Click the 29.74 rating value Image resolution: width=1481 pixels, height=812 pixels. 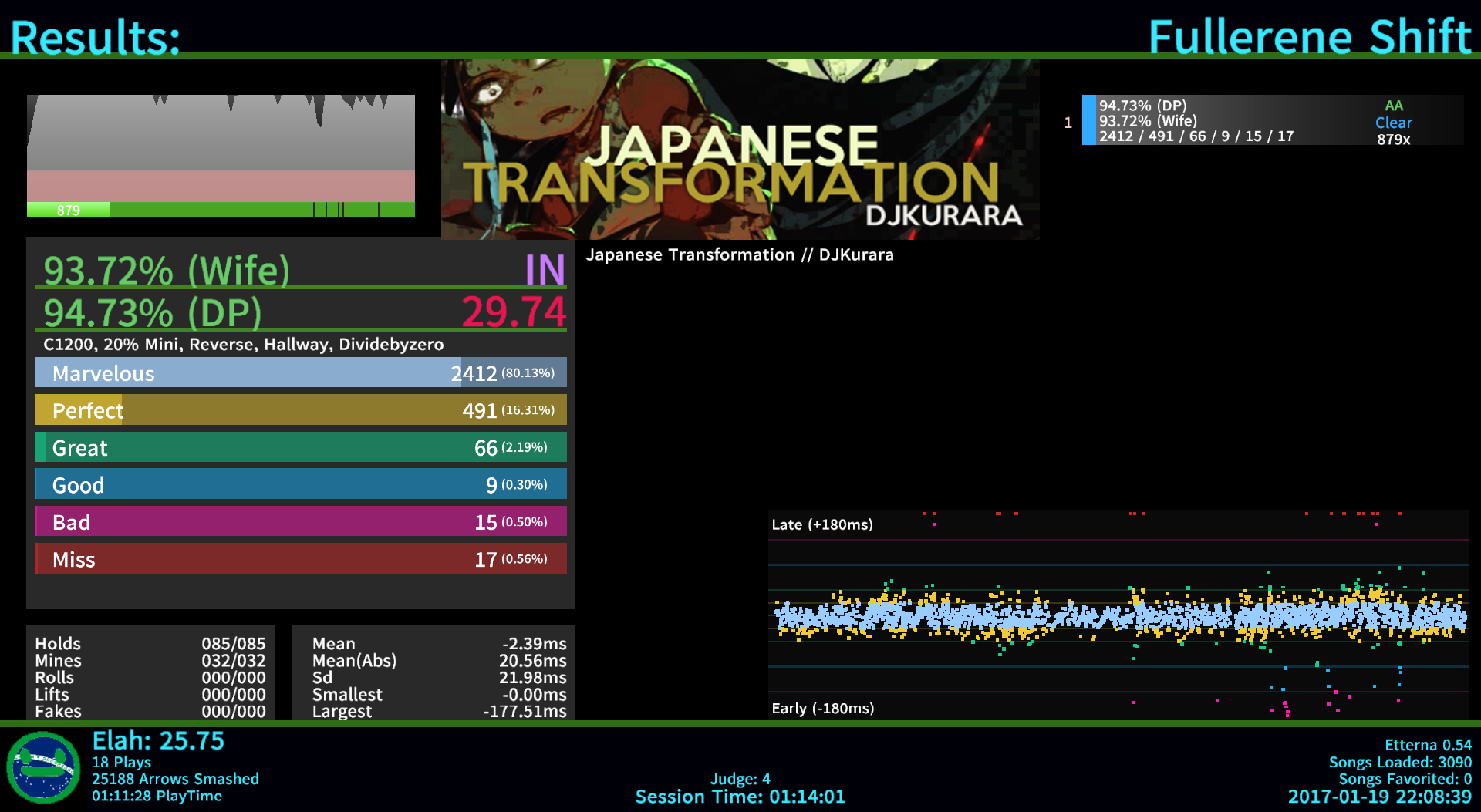pos(514,312)
